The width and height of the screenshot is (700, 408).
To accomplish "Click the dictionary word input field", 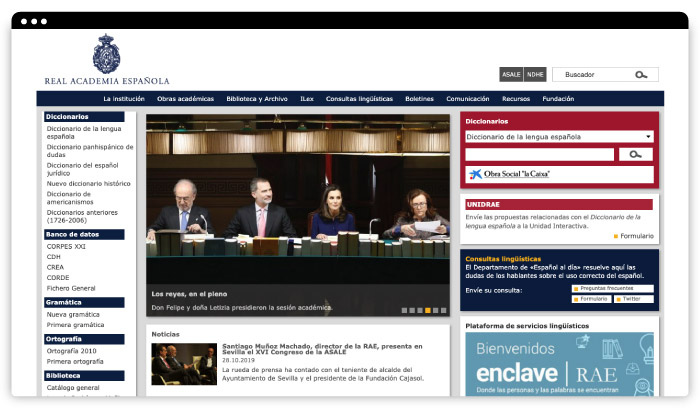I will [539, 154].
